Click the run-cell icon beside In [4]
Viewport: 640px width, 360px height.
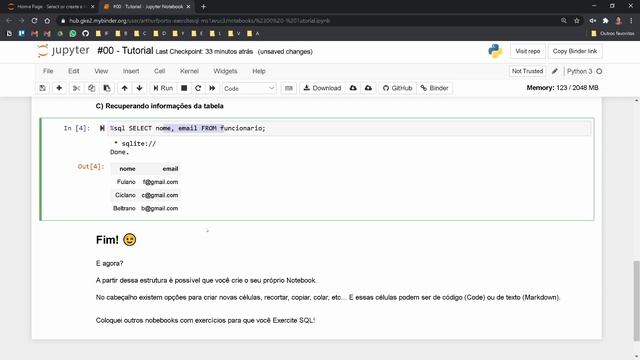tap(102, 128)
